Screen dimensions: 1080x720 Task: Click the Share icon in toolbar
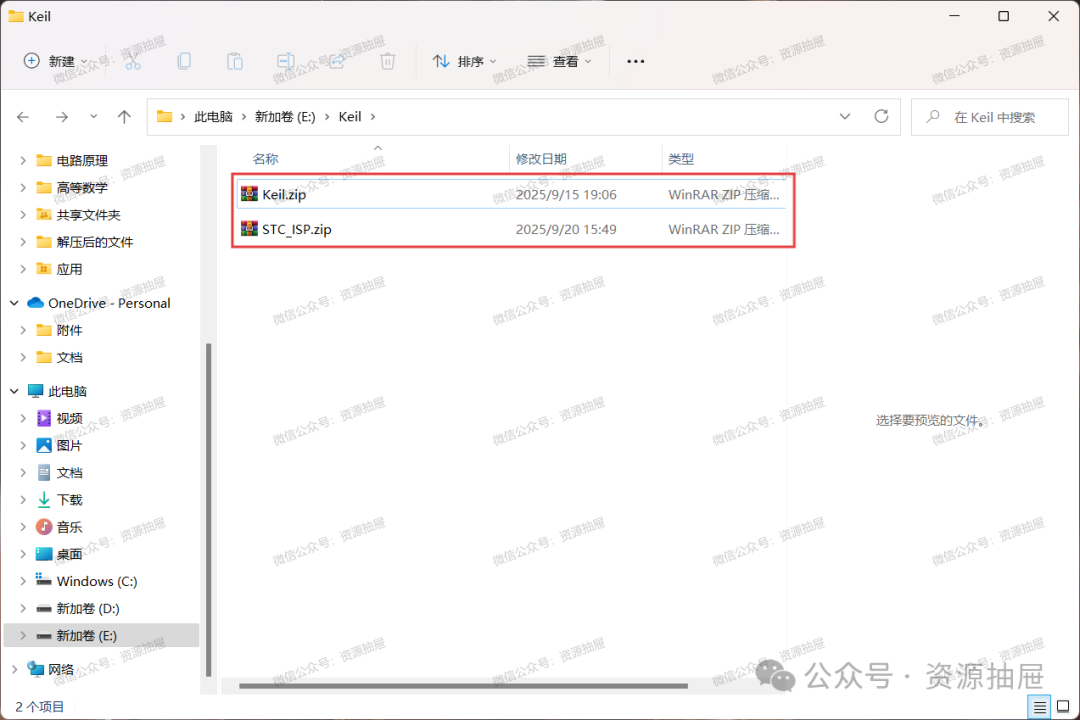(x=337, y=61)
